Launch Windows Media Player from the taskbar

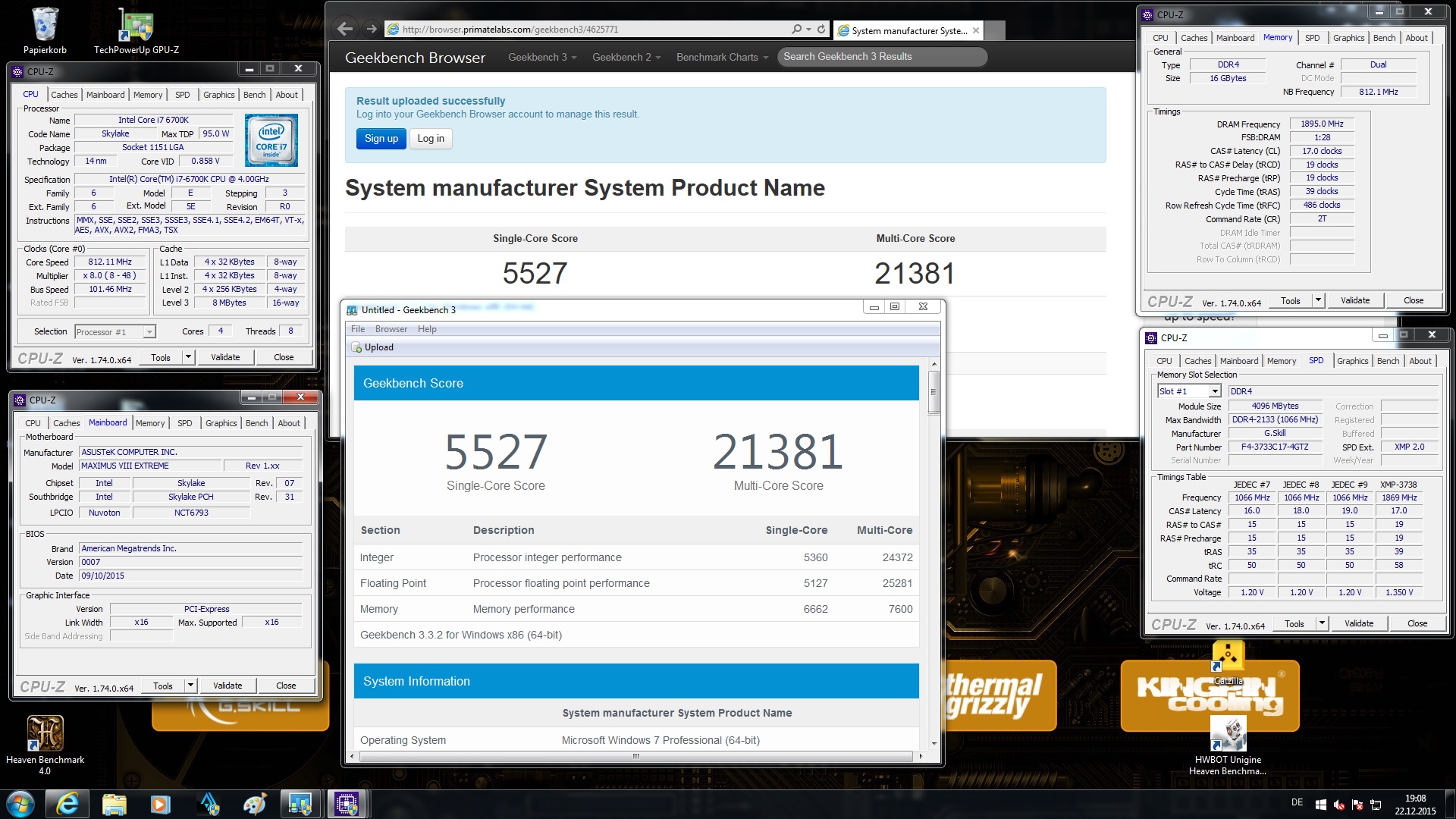coord(160,804)
